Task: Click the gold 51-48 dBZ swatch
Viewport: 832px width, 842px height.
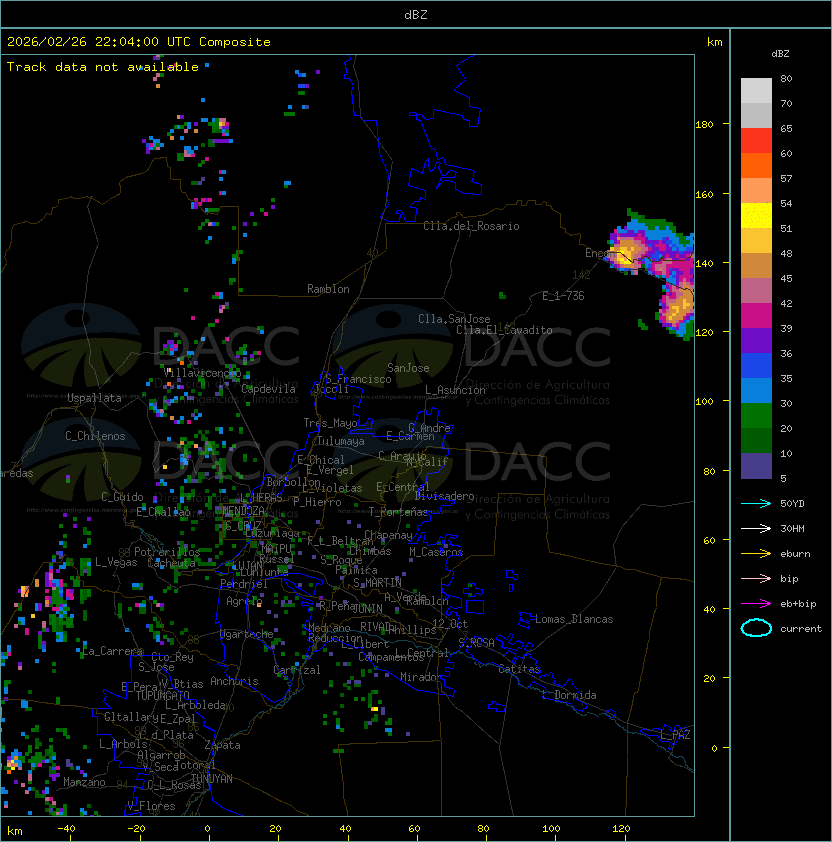Action: coord(756,241)
